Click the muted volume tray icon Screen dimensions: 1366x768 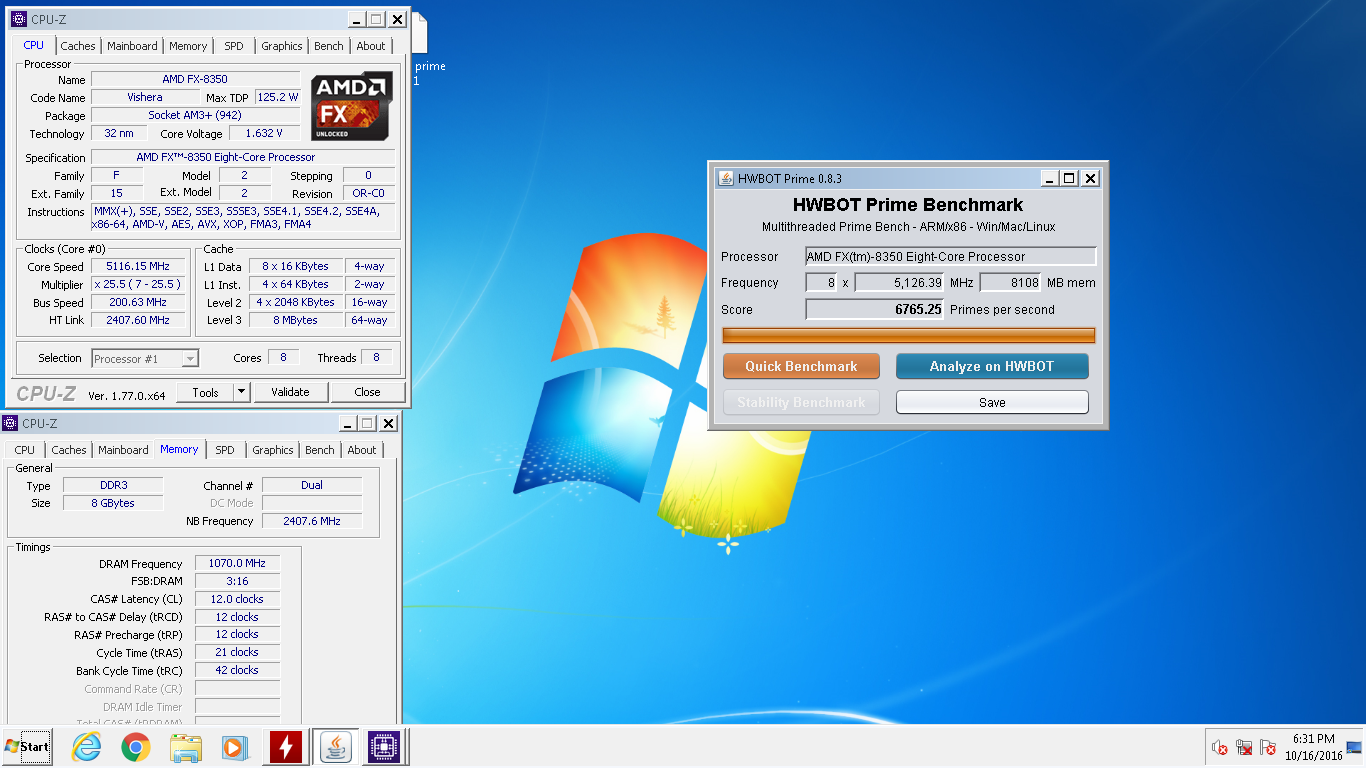click(1219, 747)
